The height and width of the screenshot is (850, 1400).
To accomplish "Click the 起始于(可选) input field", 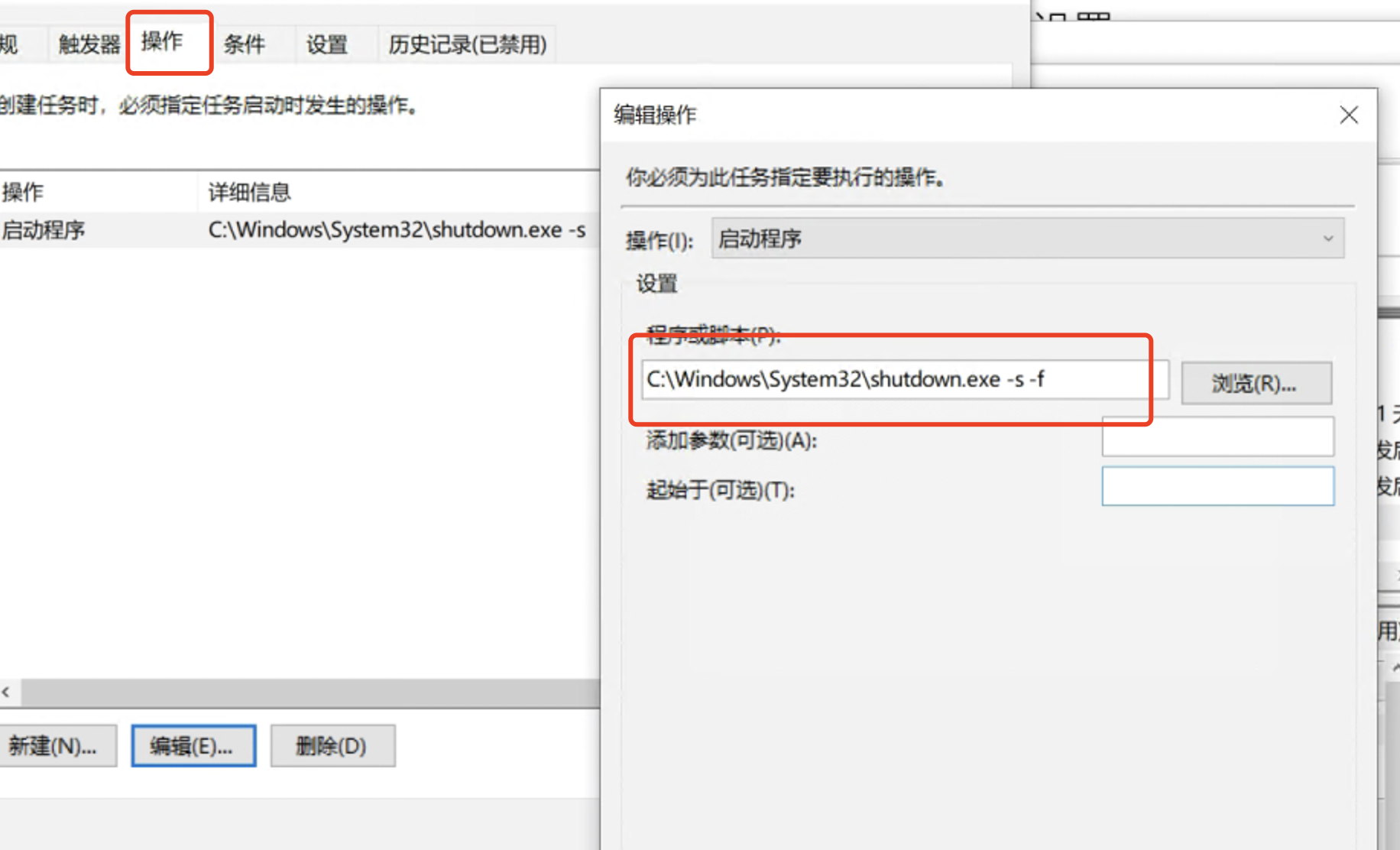I will point(1217,487).
